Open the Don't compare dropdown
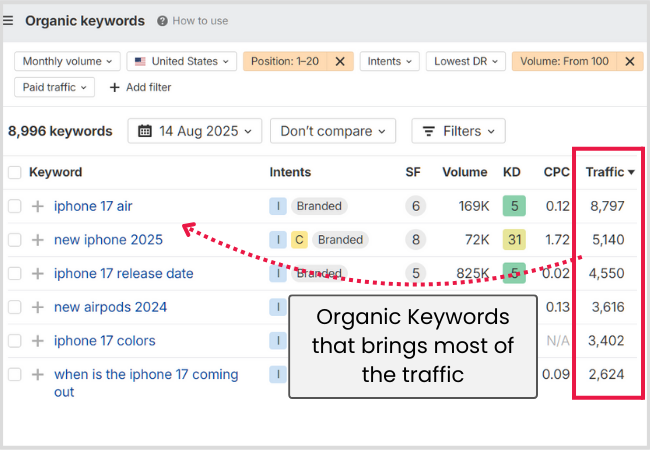Image resolution: width=650 pixels, height=450 pixels. click(x=333, y=131)
